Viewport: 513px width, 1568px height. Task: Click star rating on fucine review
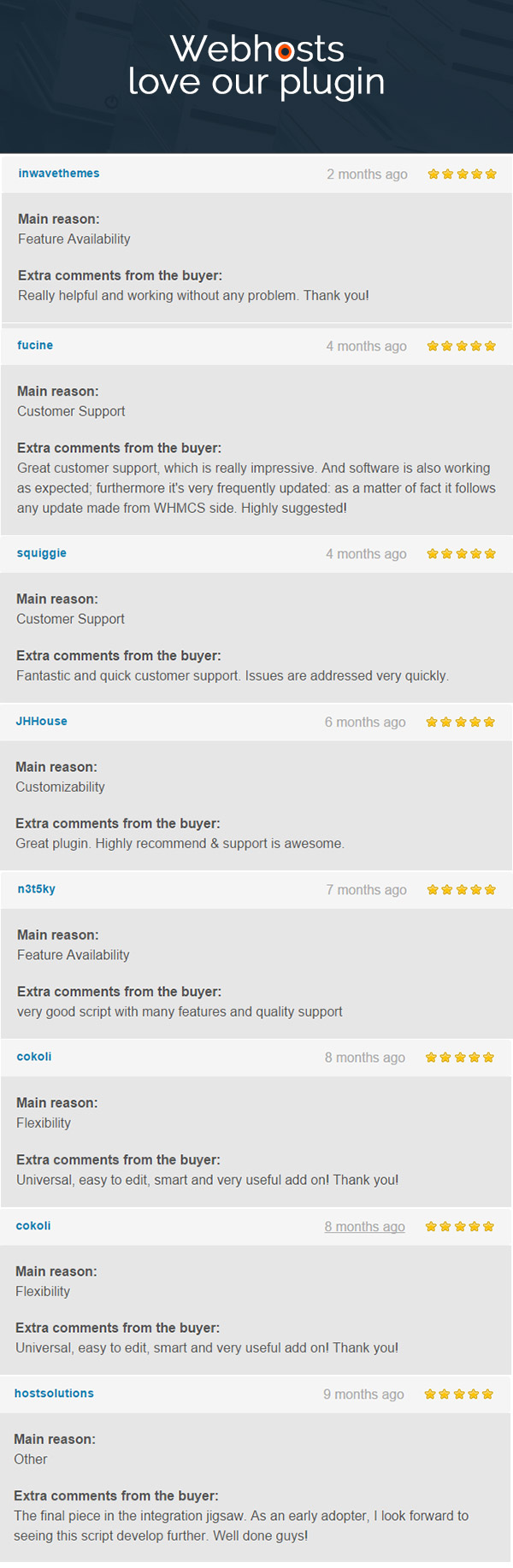pos(461,346)
